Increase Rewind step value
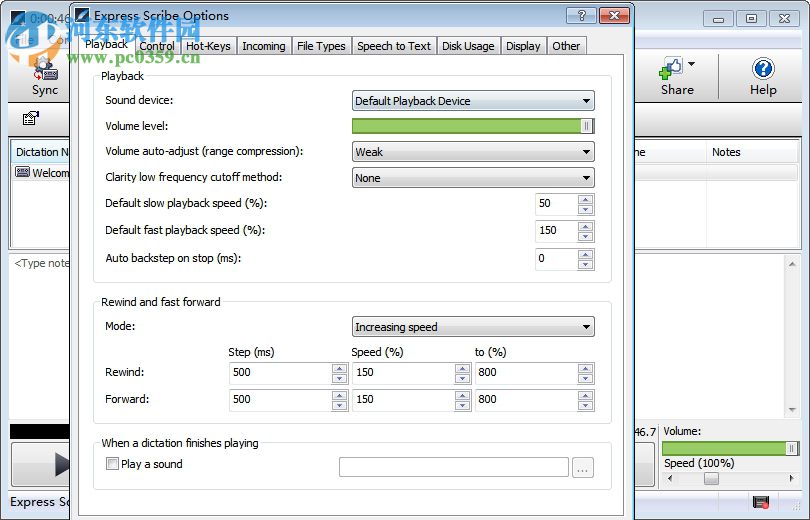The height and width of the screenshot is (520, 810). point(339,368)
